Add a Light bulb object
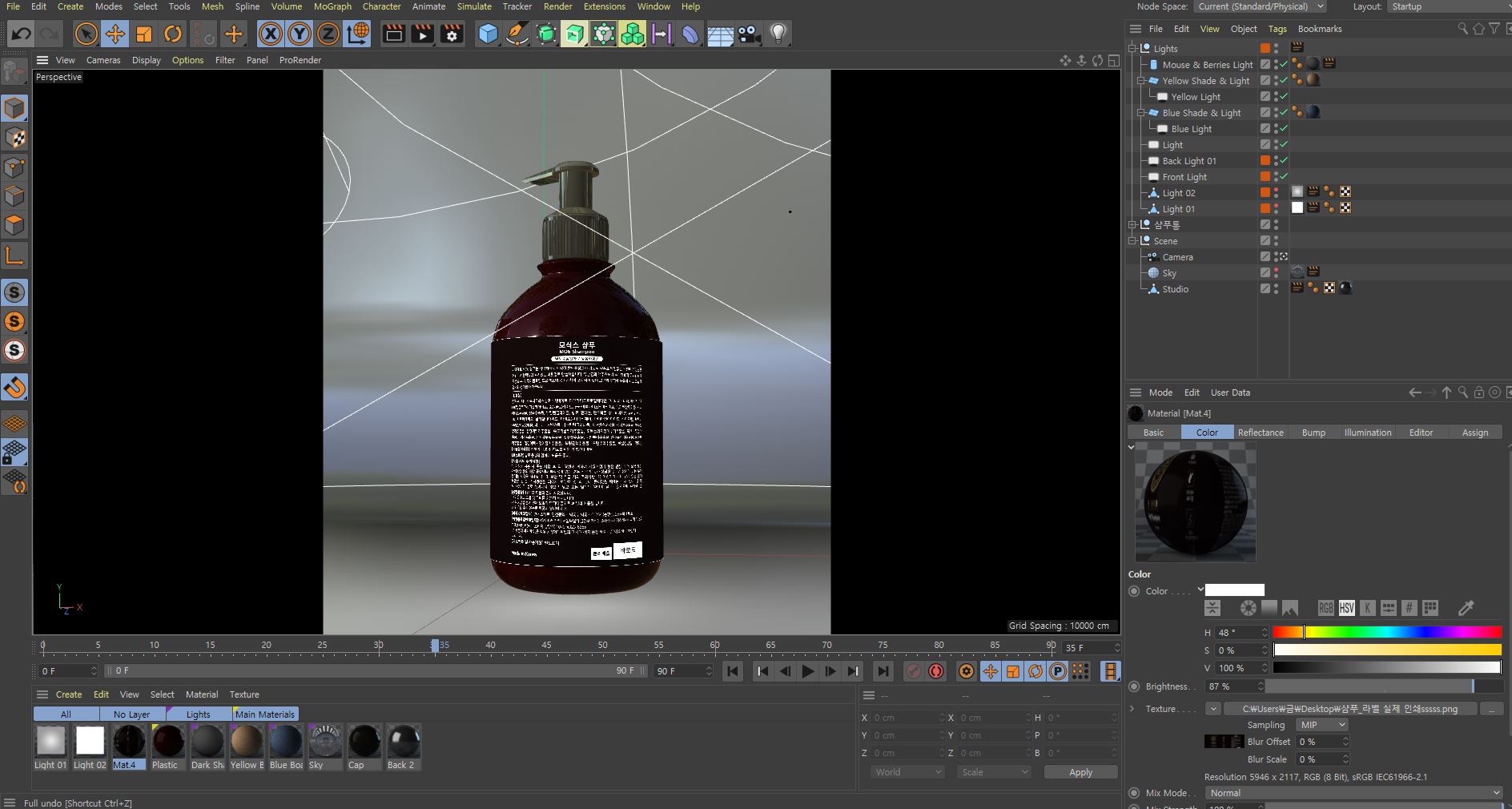Viewport: 1512px width, 809px height. pos(778,34)
